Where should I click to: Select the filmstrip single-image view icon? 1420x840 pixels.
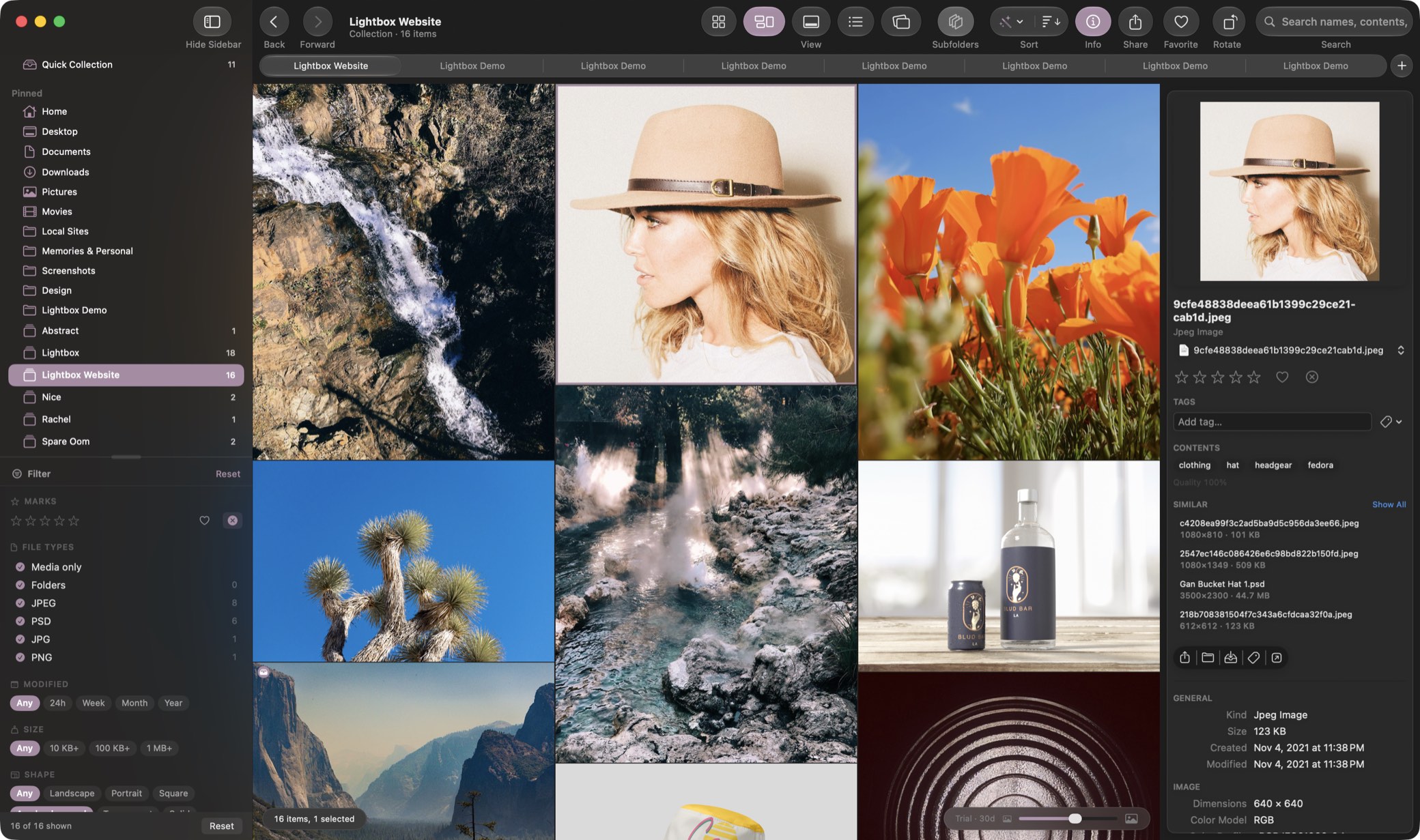810,22
